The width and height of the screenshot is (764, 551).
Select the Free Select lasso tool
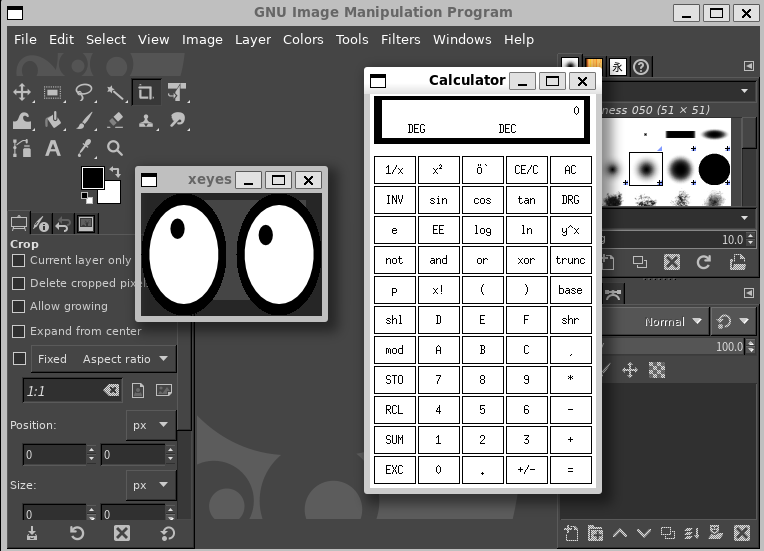pos(84,92)
